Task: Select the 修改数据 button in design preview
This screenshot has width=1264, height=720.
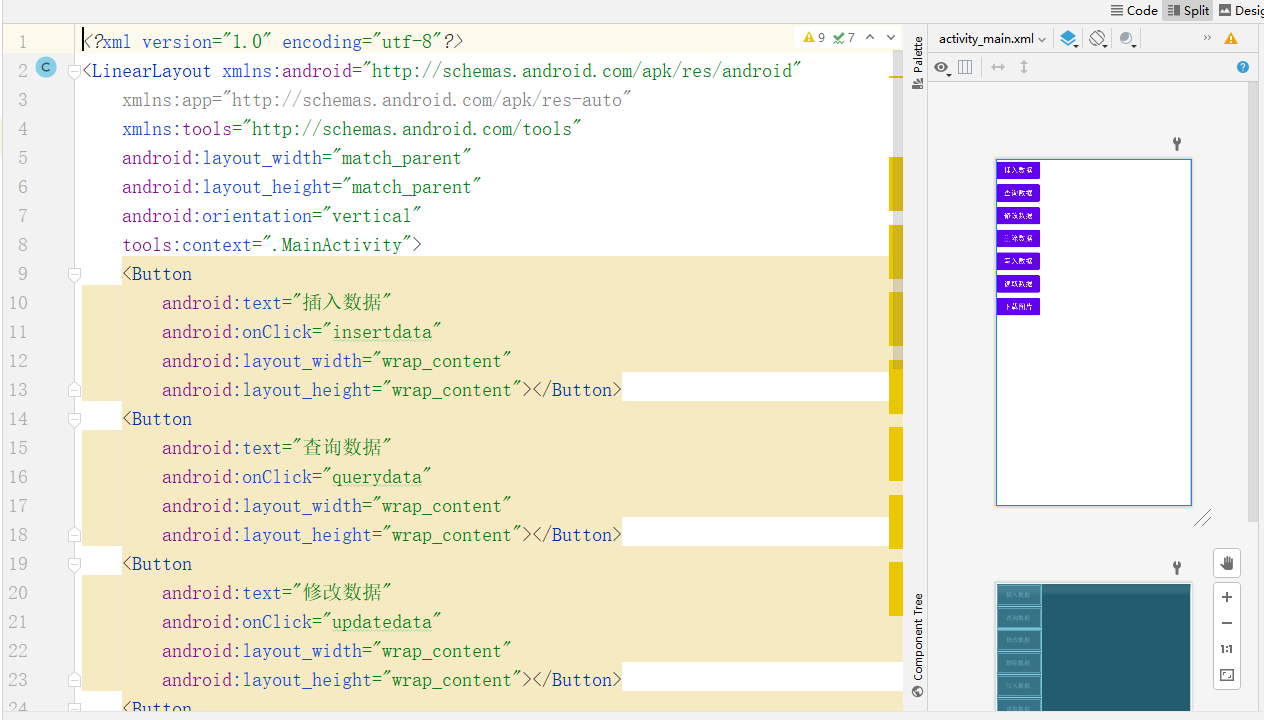Action: (x=1018, y=216)
